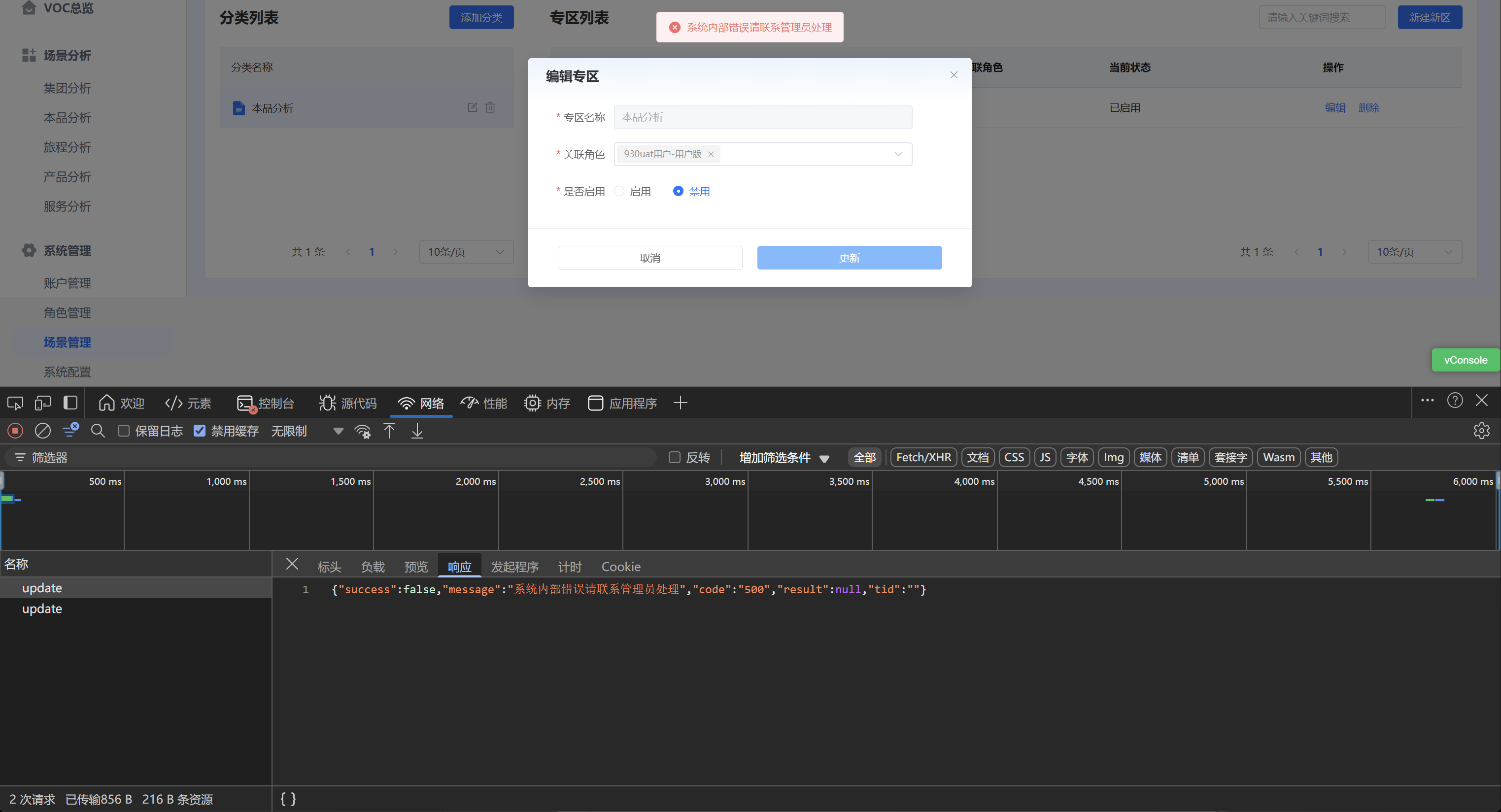Click the record network log icon

[x=15, y=431]
